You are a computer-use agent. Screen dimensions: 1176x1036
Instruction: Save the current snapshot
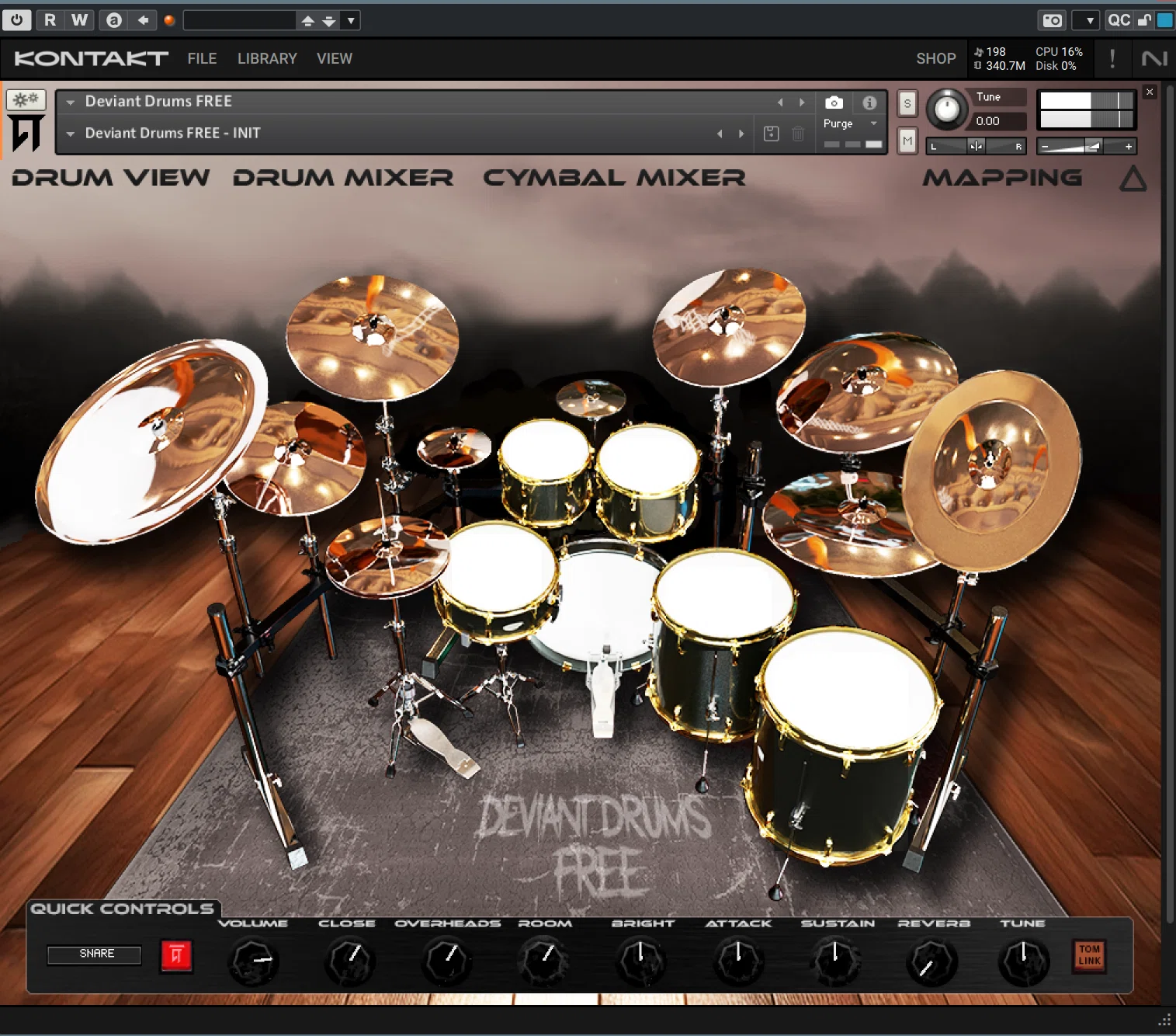tap(771, 134)
